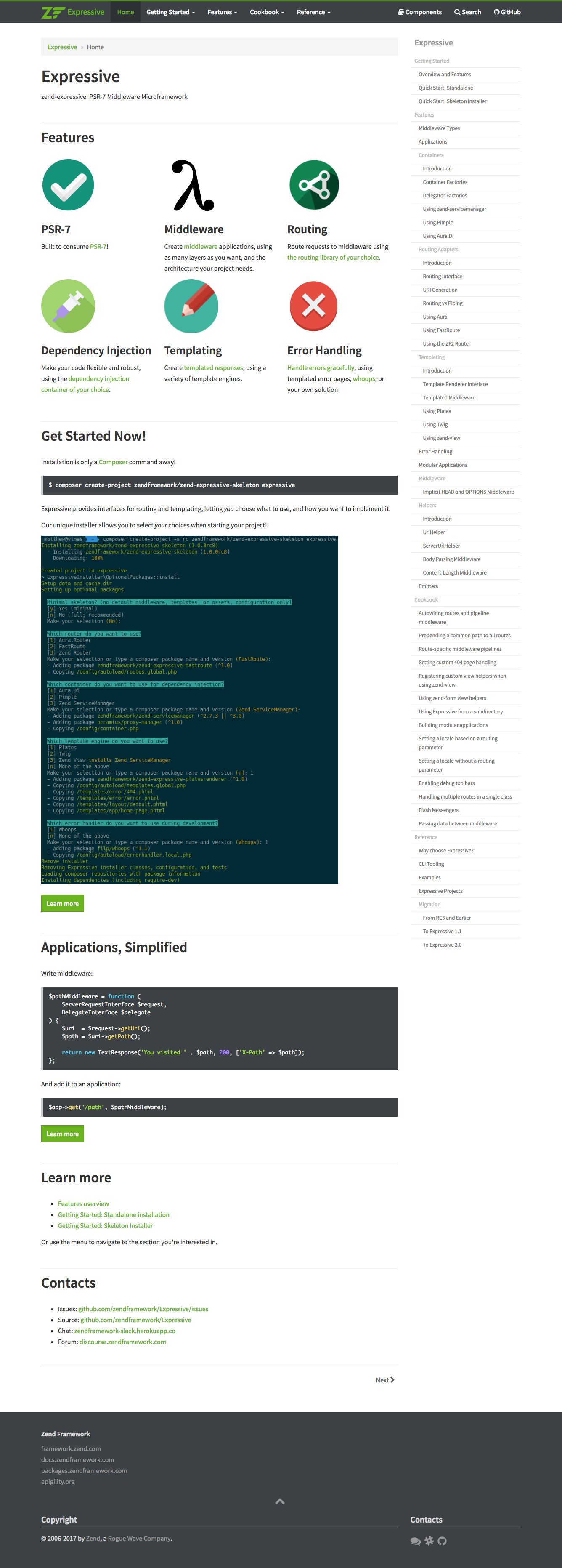Image resolution: width=562 pixels, height=1568 pixels.
Task: Open the 'dependency injection container of your choice' link
Action: point(85,384)
